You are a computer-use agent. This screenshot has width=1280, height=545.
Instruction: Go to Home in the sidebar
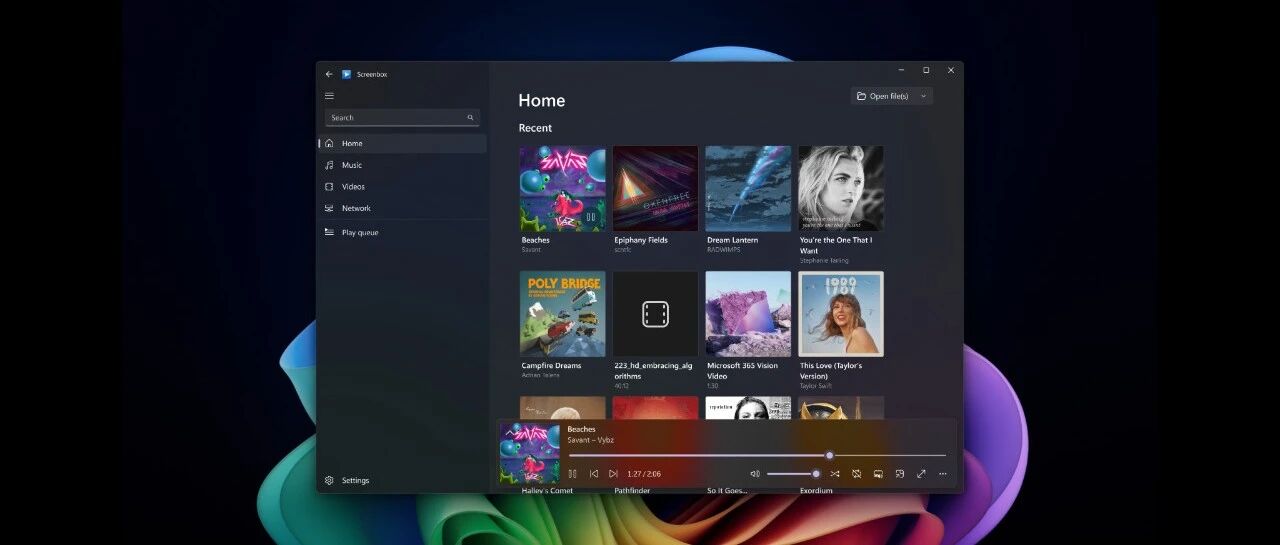(x=403, y=143)
